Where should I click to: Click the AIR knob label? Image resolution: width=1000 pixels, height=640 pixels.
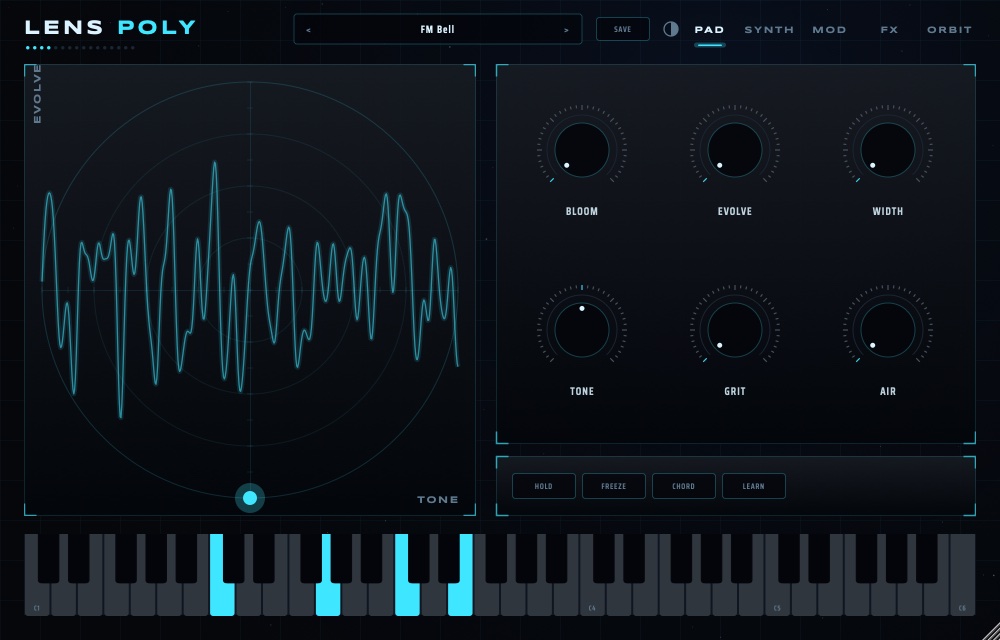[888, 391]
